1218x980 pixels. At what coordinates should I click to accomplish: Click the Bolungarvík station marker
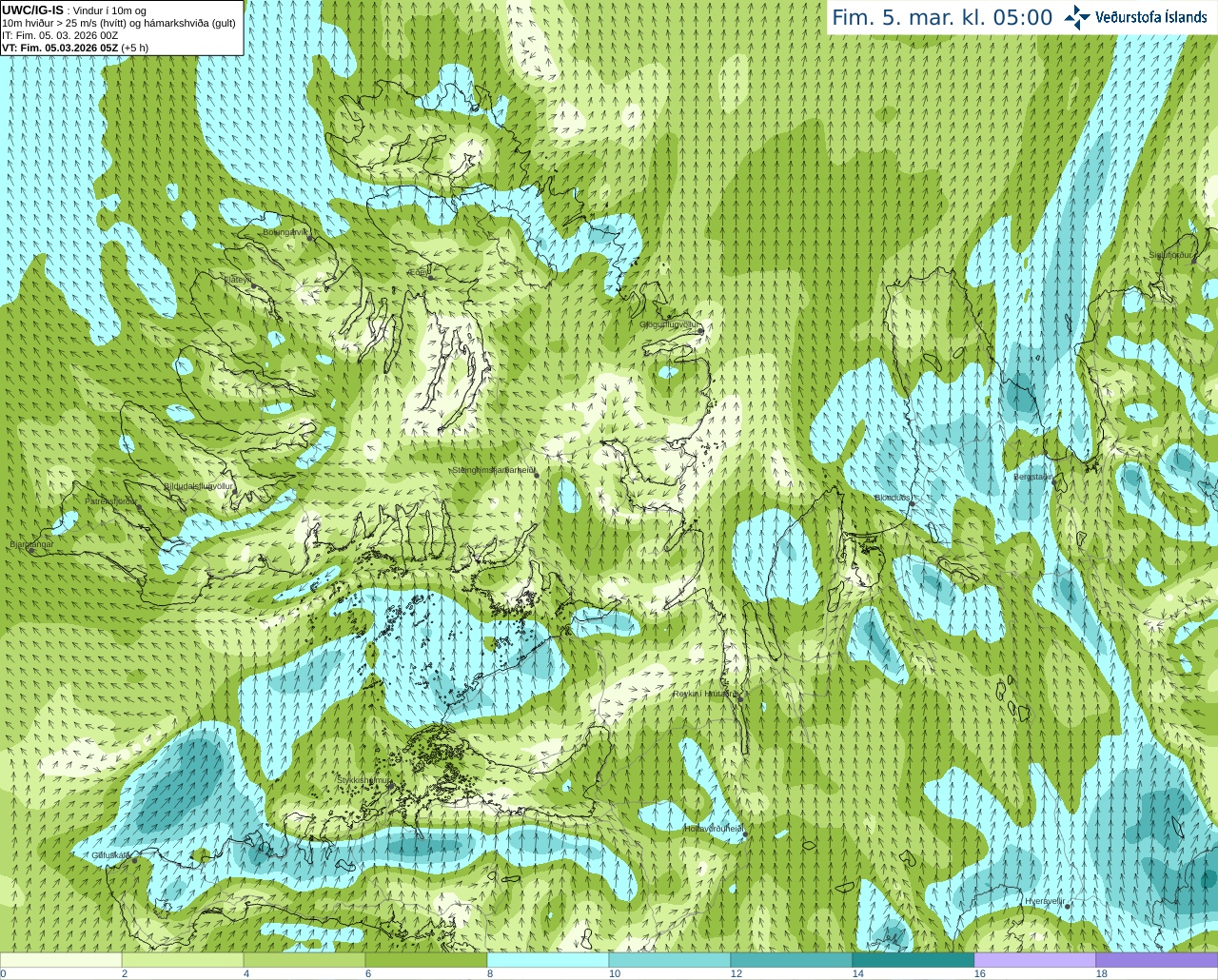(x=311, y=238)
